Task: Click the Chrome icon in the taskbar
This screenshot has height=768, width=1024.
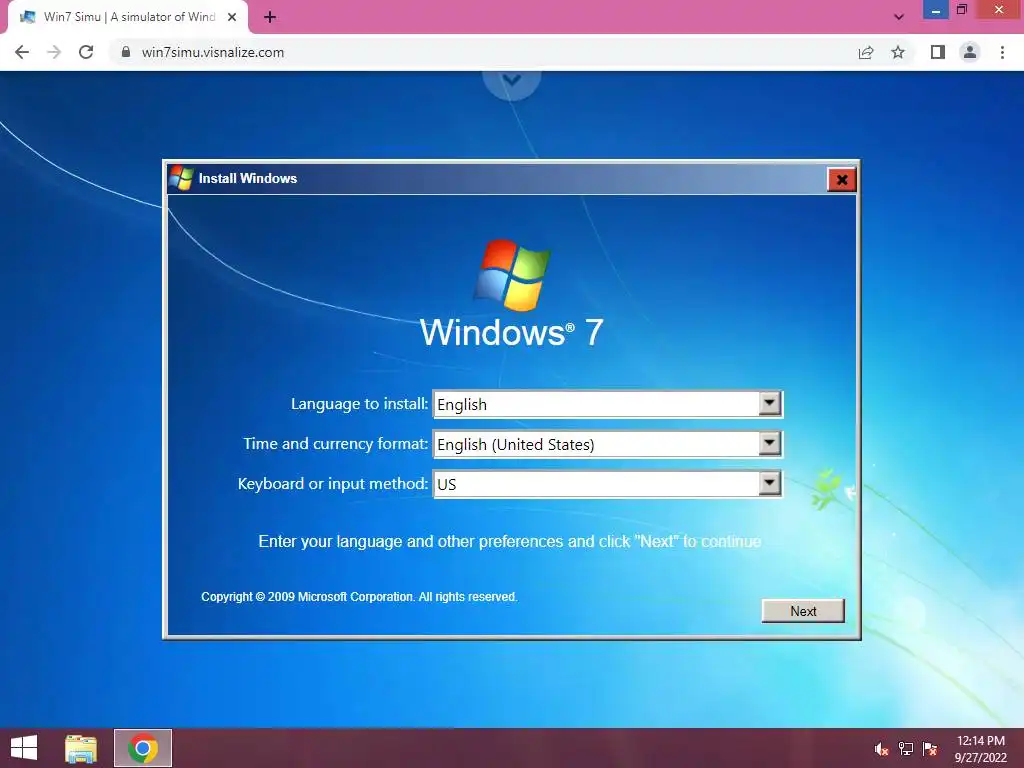Action: coord(143,748)
